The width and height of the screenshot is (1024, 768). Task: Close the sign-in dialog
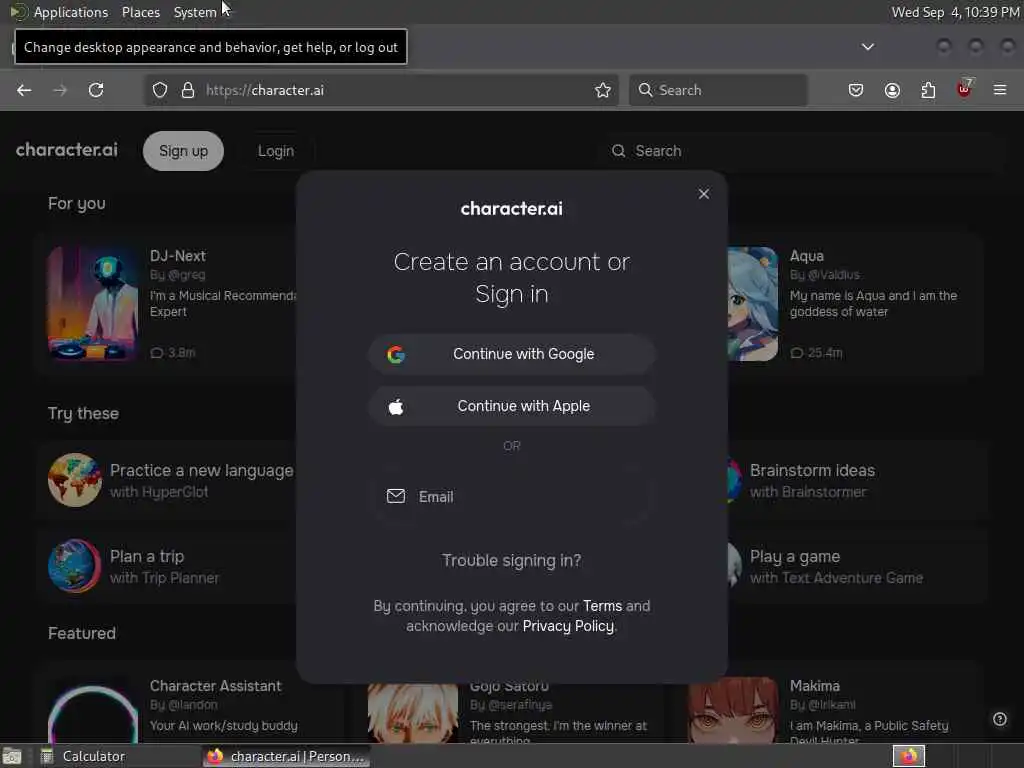(x=703, y=194)
